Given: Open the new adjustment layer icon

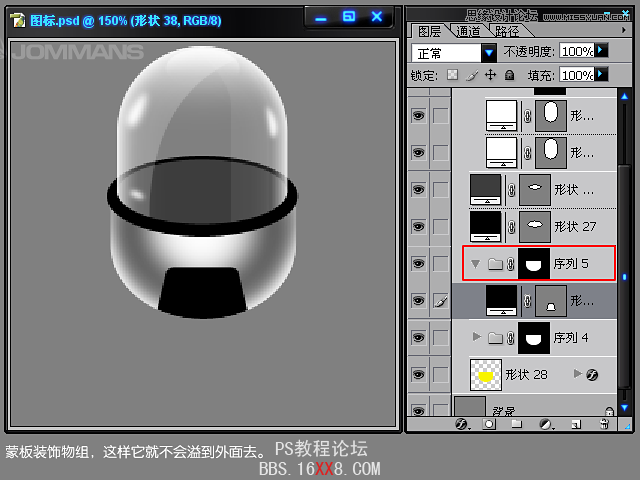Looking at the screenshot, I should 546,424.
